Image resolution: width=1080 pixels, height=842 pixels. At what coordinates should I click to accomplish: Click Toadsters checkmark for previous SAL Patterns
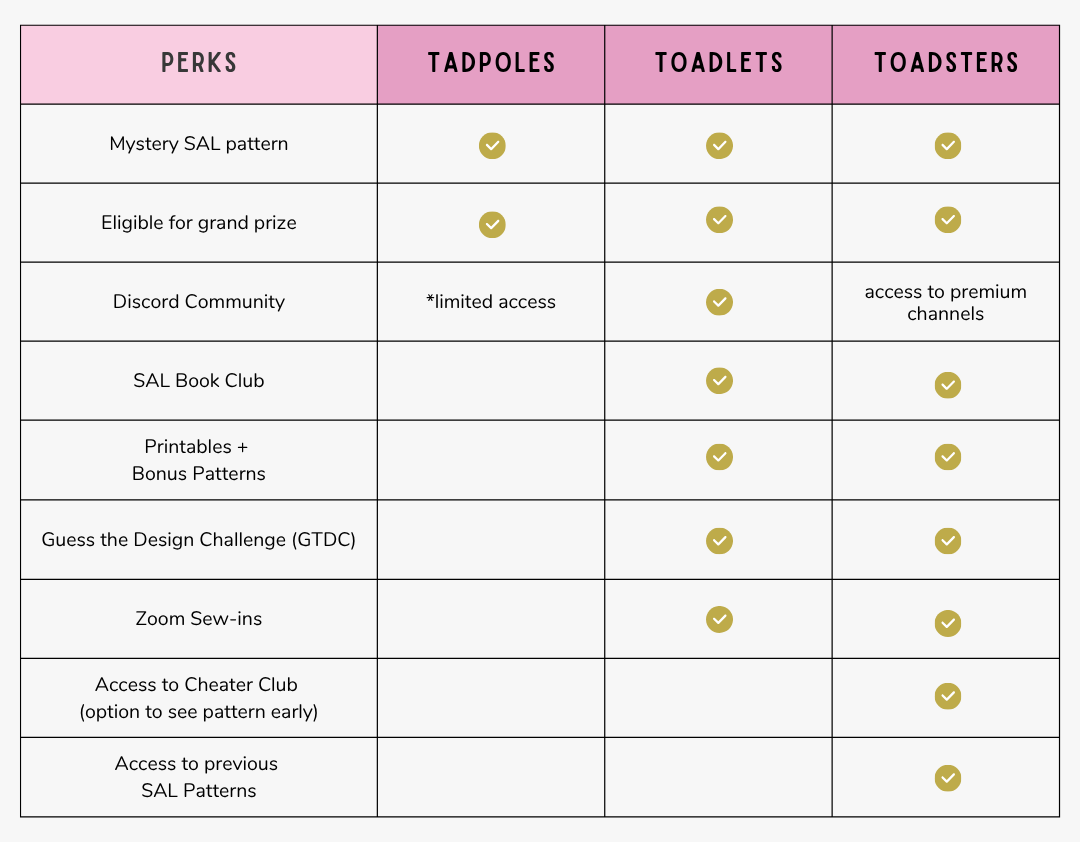point(947,778)
